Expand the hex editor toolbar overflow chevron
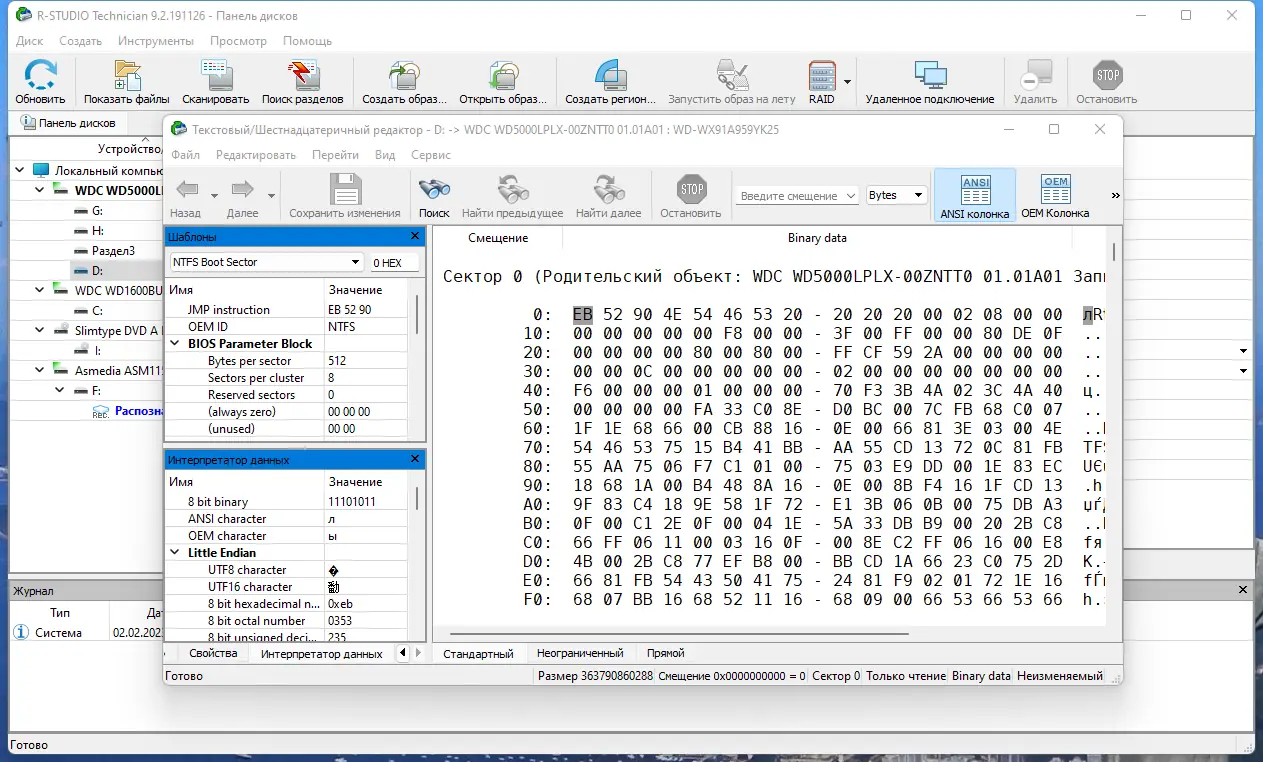This screenshot has width=1263, height=762. click(1115, 196)
